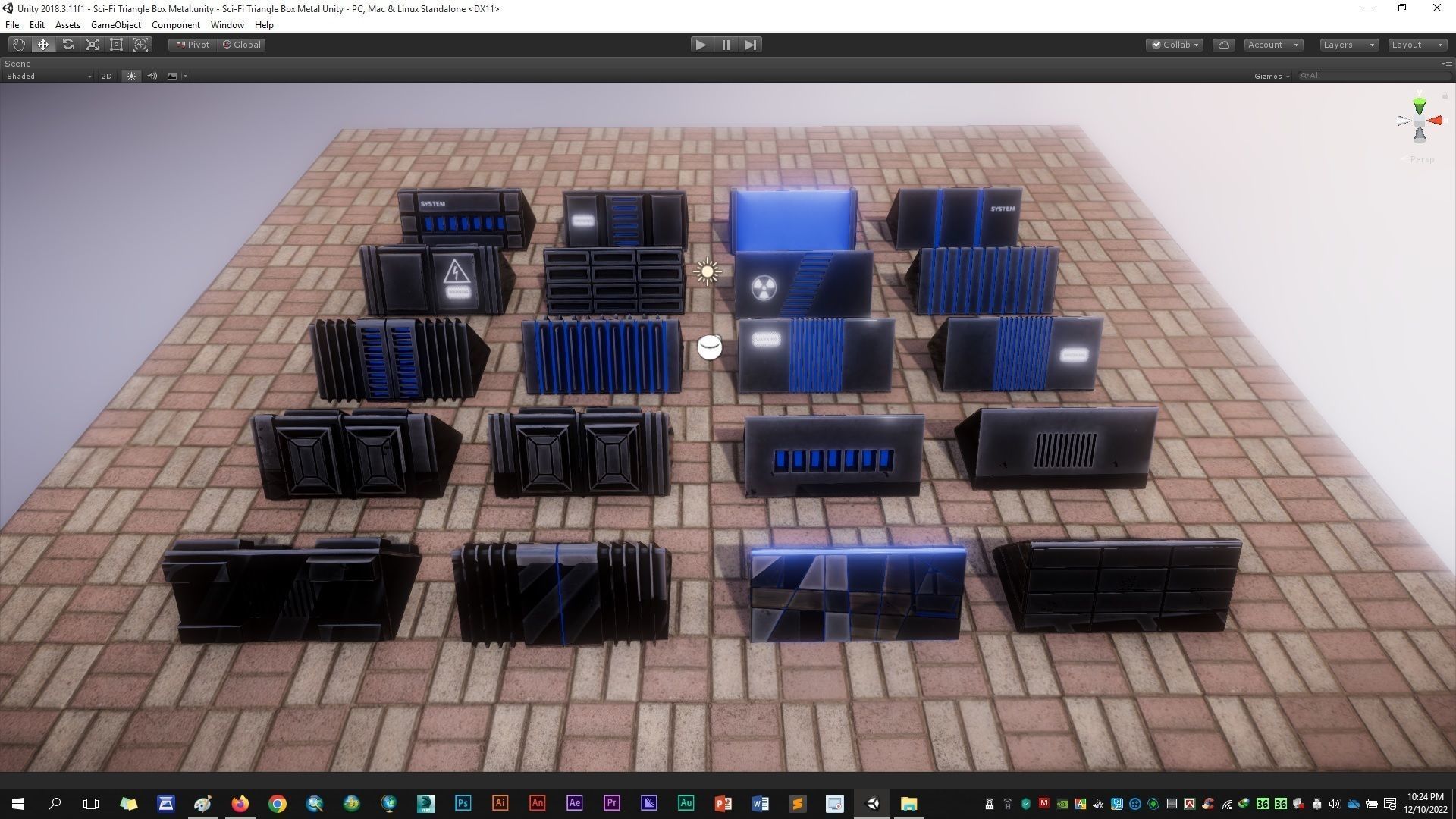This screenshot has width=1456, height=819.
Task: Open the Shaded draw mode dropdown
Action: [x=49, y=76]
